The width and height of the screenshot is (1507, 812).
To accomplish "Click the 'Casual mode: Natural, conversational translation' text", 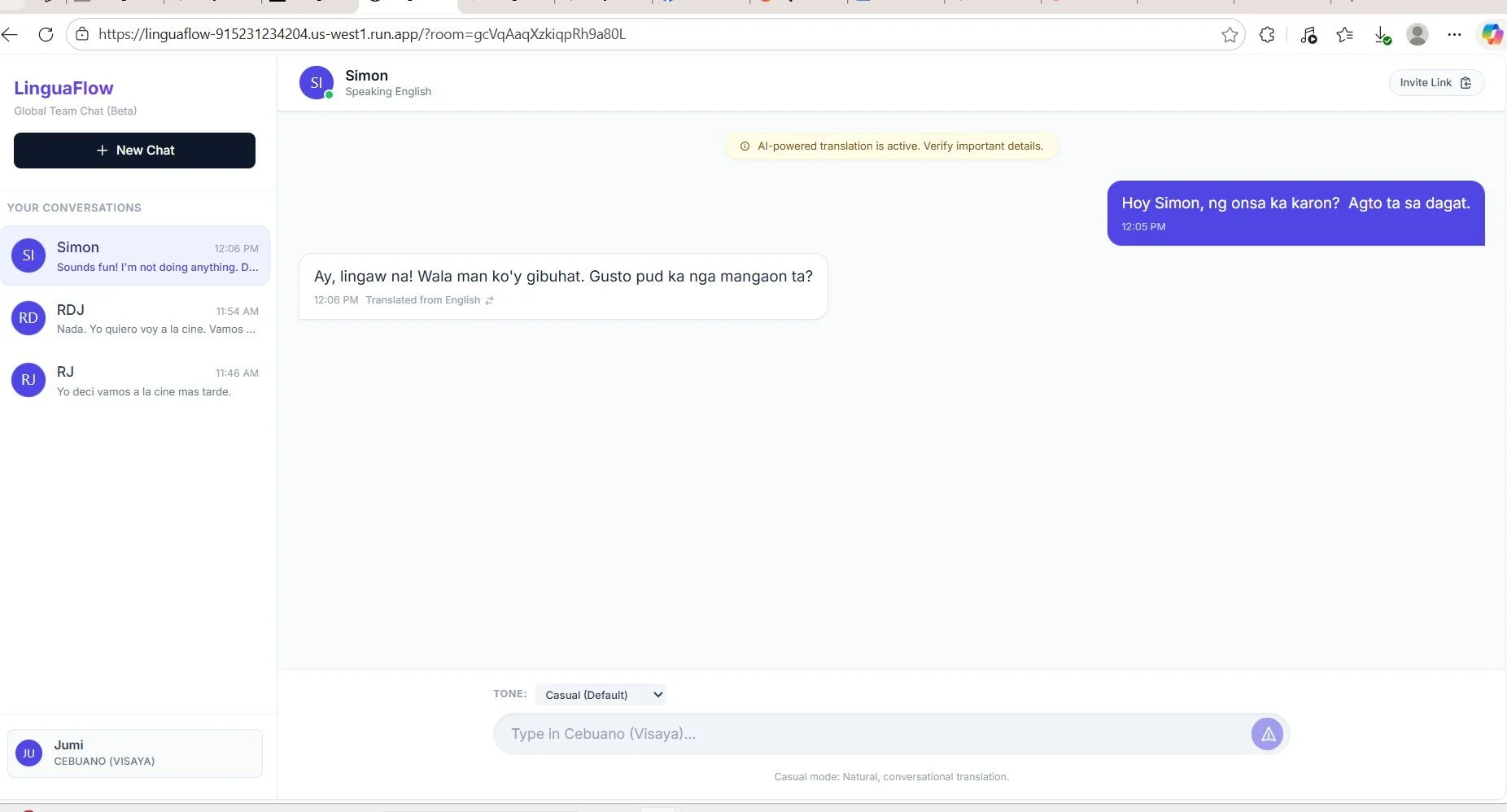I will 891,777.
